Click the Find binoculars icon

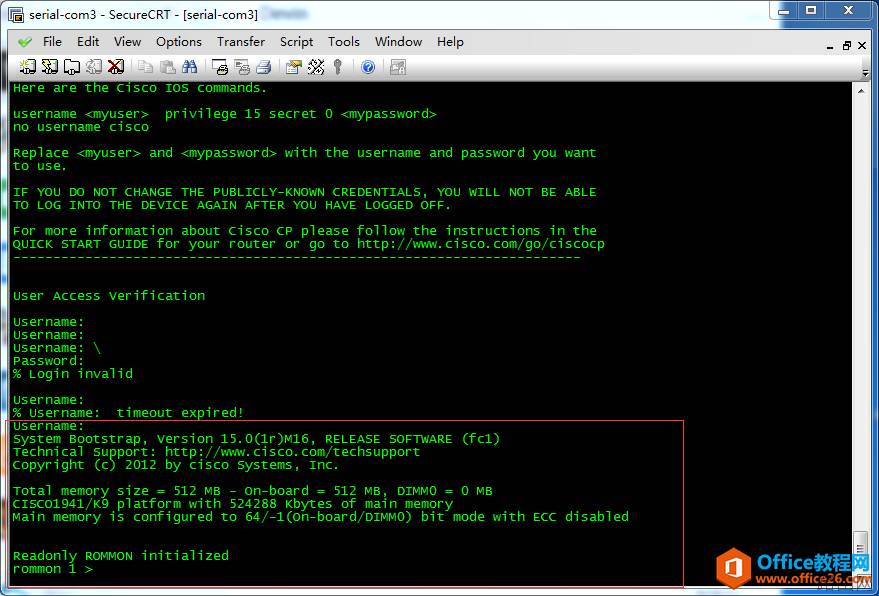pyautogui.click(x=189, y=67)
